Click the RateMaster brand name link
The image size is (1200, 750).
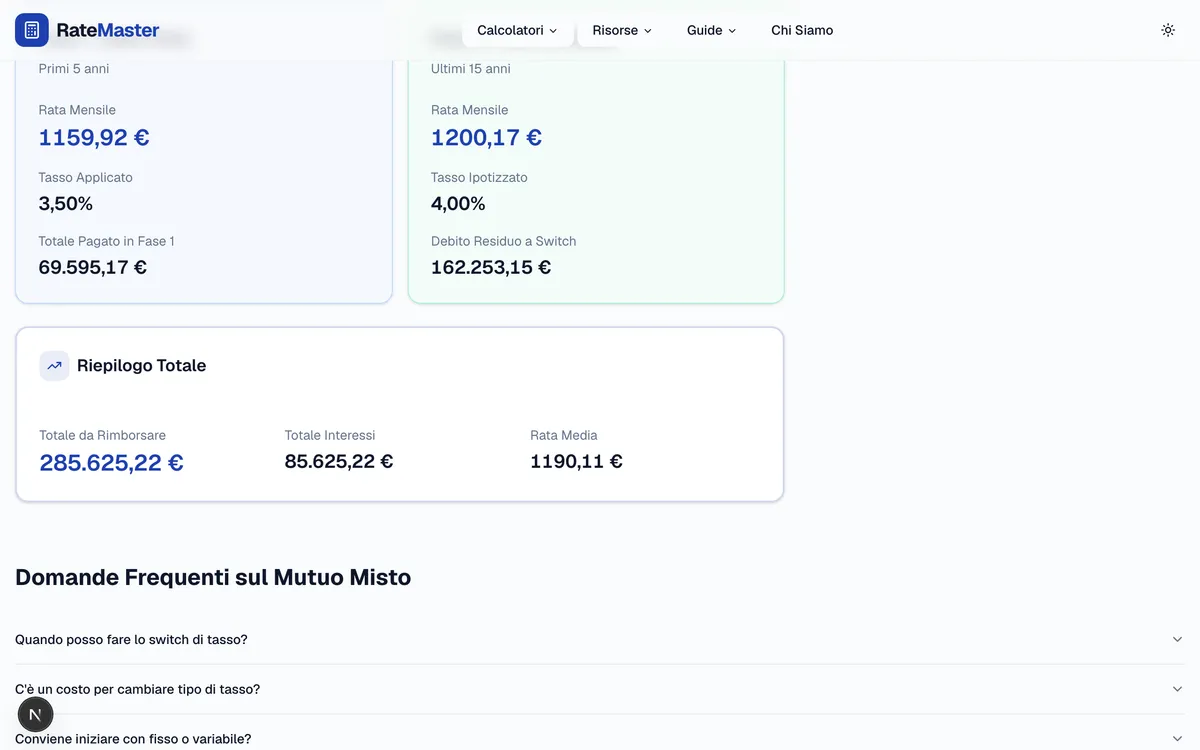click(108, 30)
